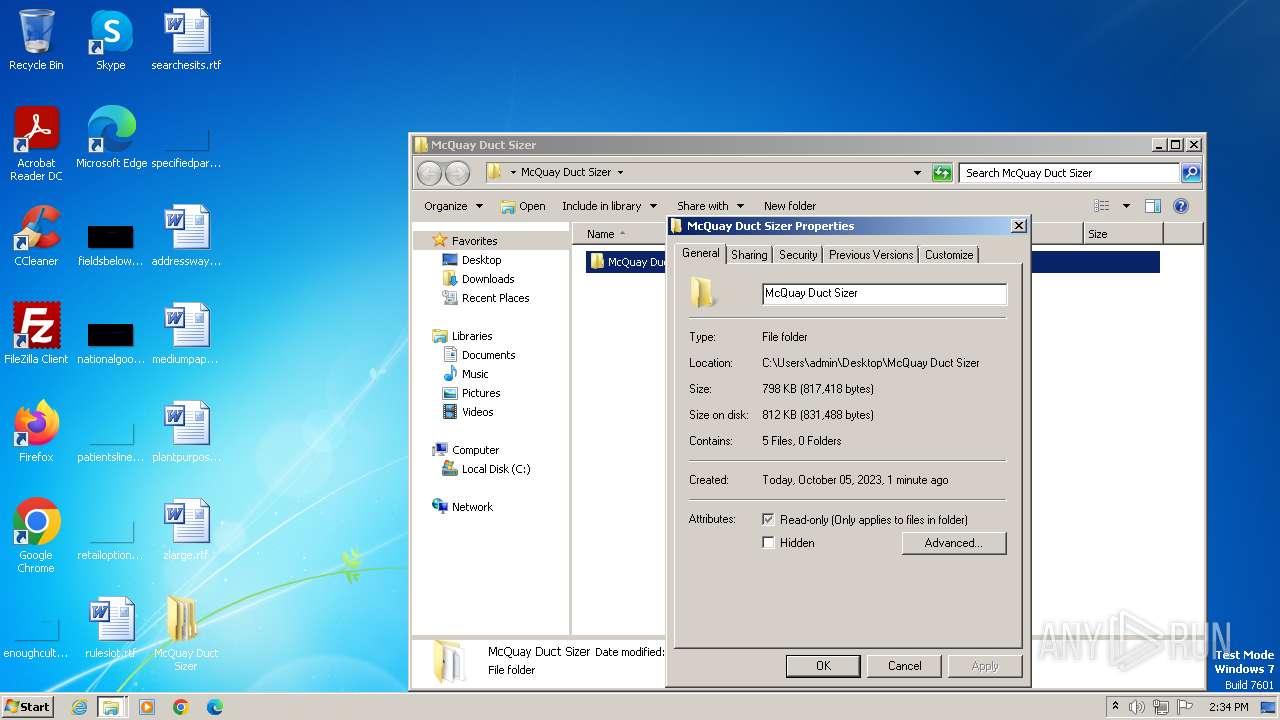Open Explorer help question mark icon
The image size is (1280, 720).
[x=1180, y=206]
